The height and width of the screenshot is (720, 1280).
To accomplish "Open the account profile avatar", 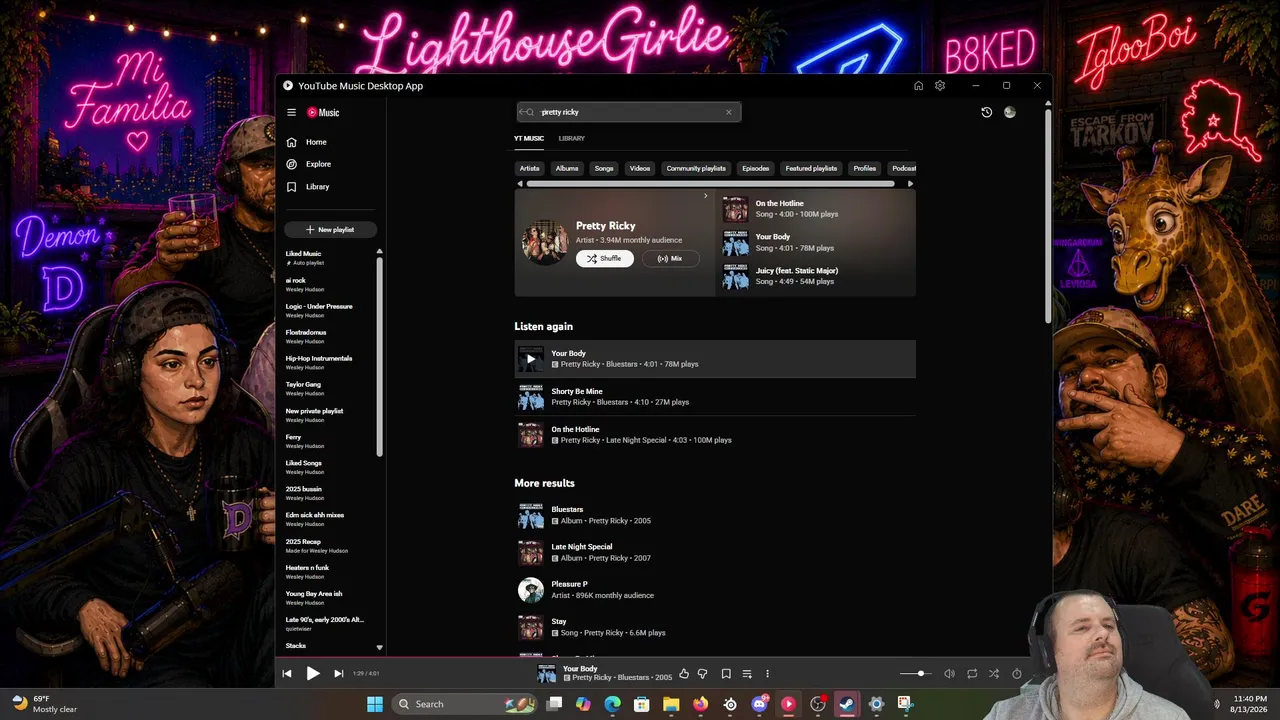I will click(1010, 112).
